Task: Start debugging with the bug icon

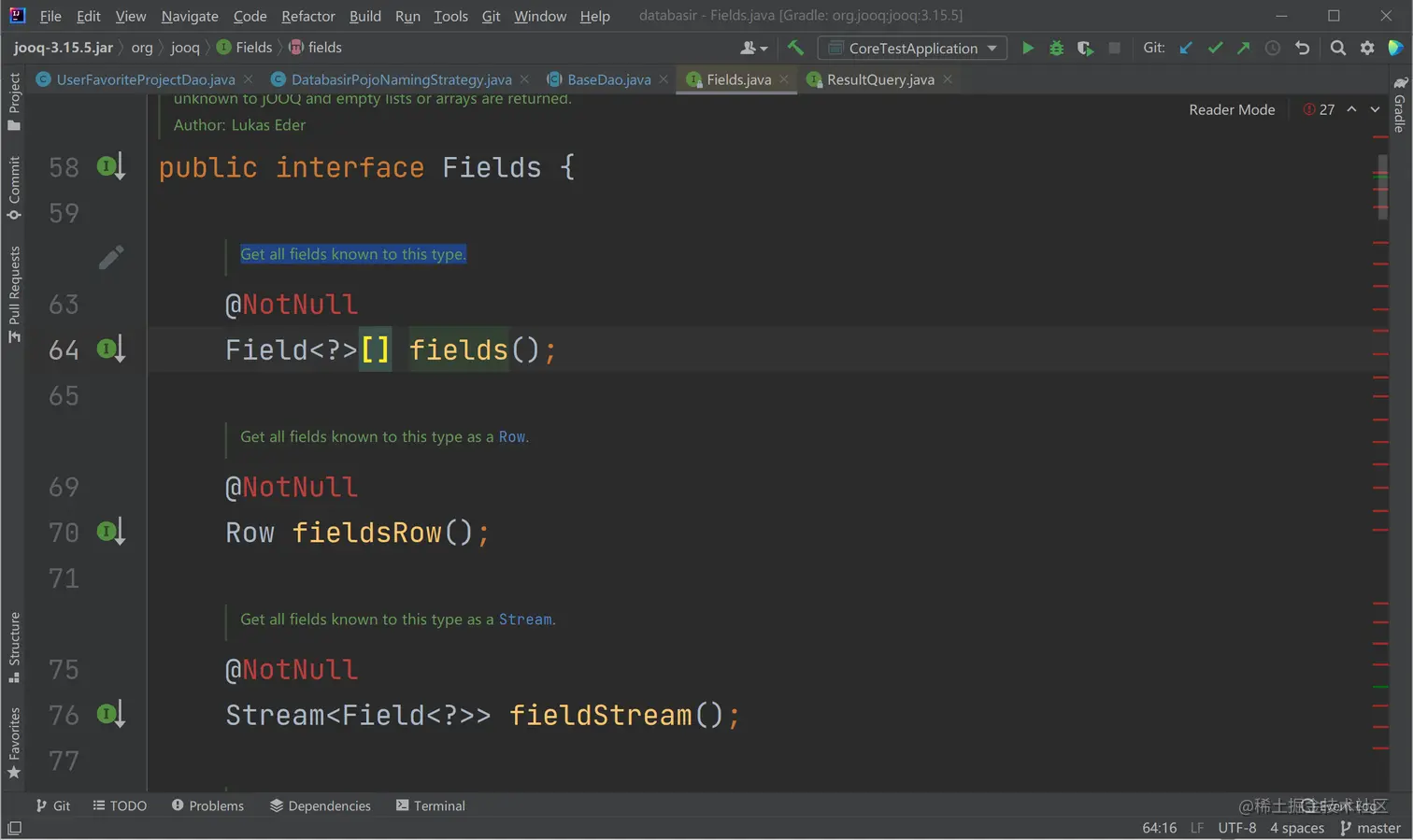Action: 1056,48
